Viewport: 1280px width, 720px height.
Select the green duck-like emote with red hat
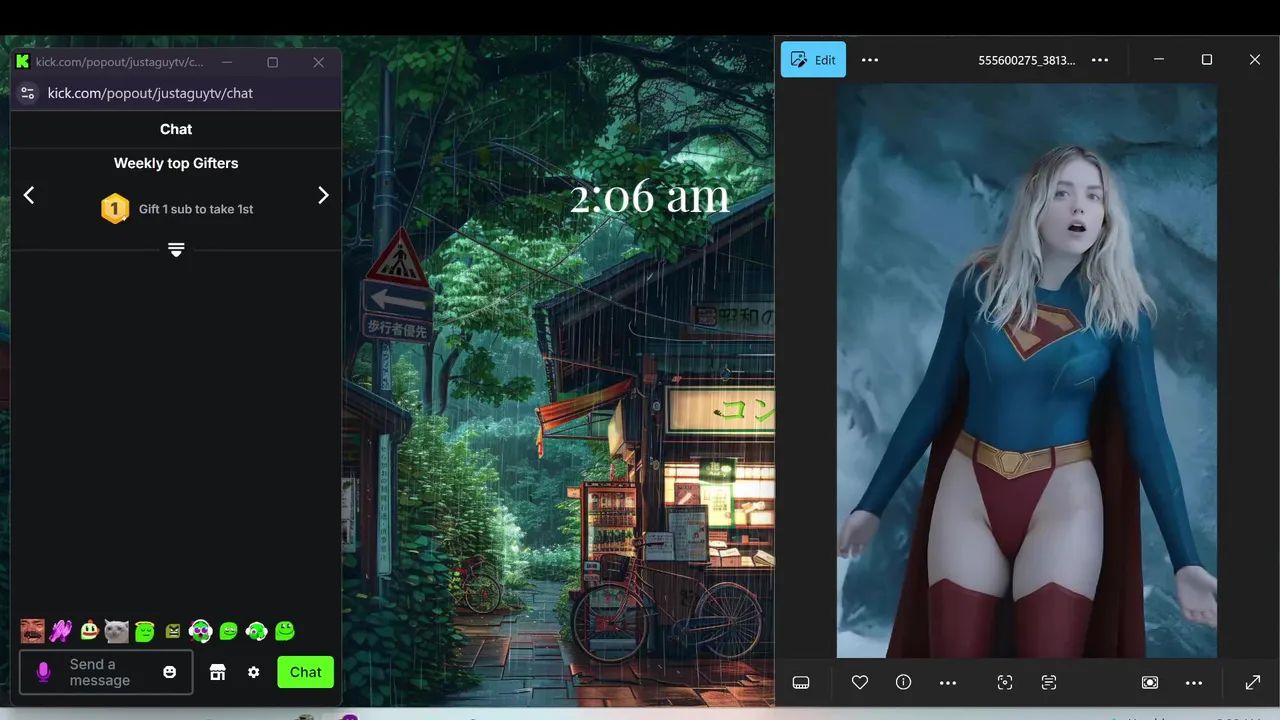coord(89,631)
